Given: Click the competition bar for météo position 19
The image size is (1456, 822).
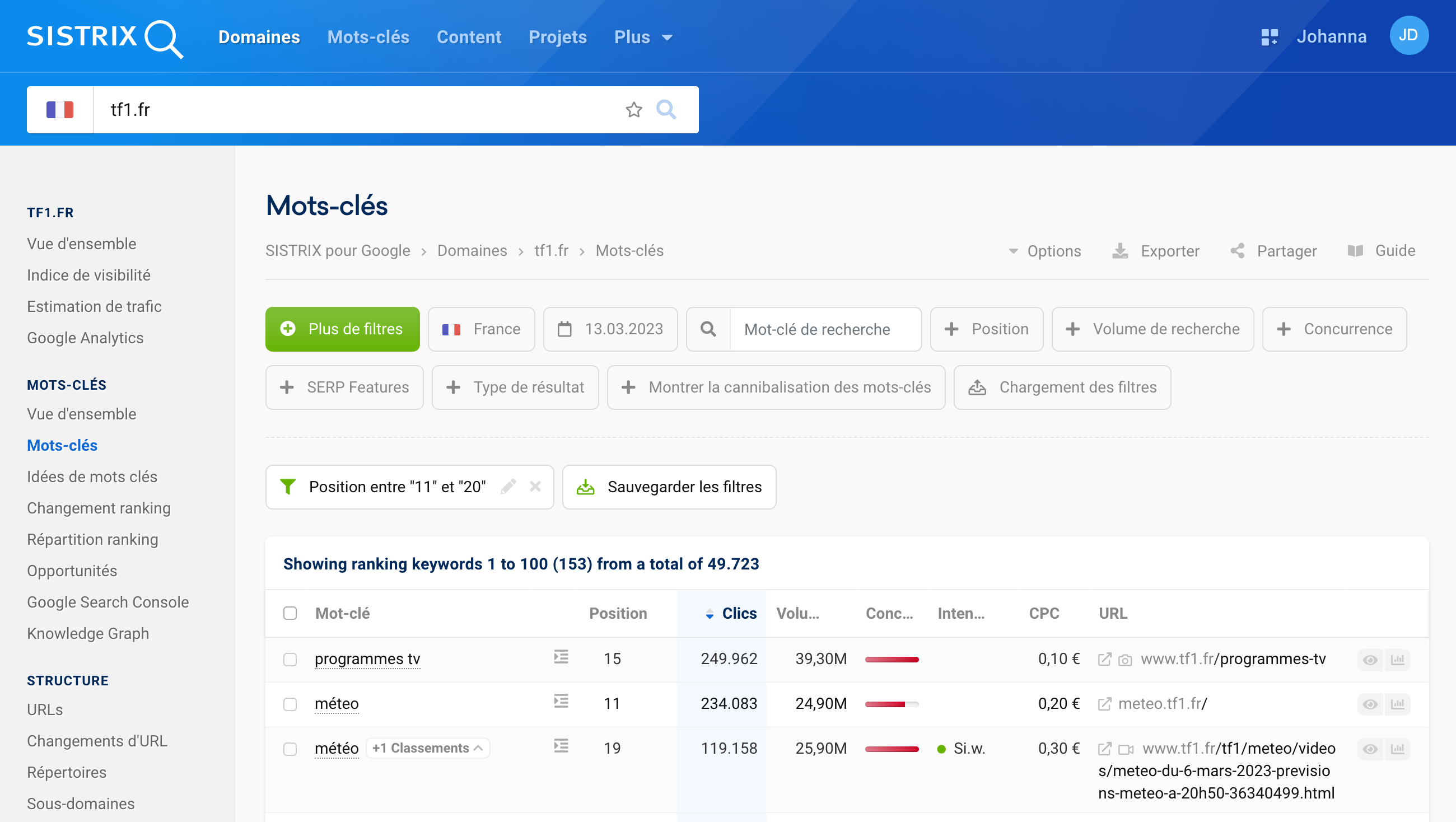Looking at the screenshot, I should pos(892,749).
